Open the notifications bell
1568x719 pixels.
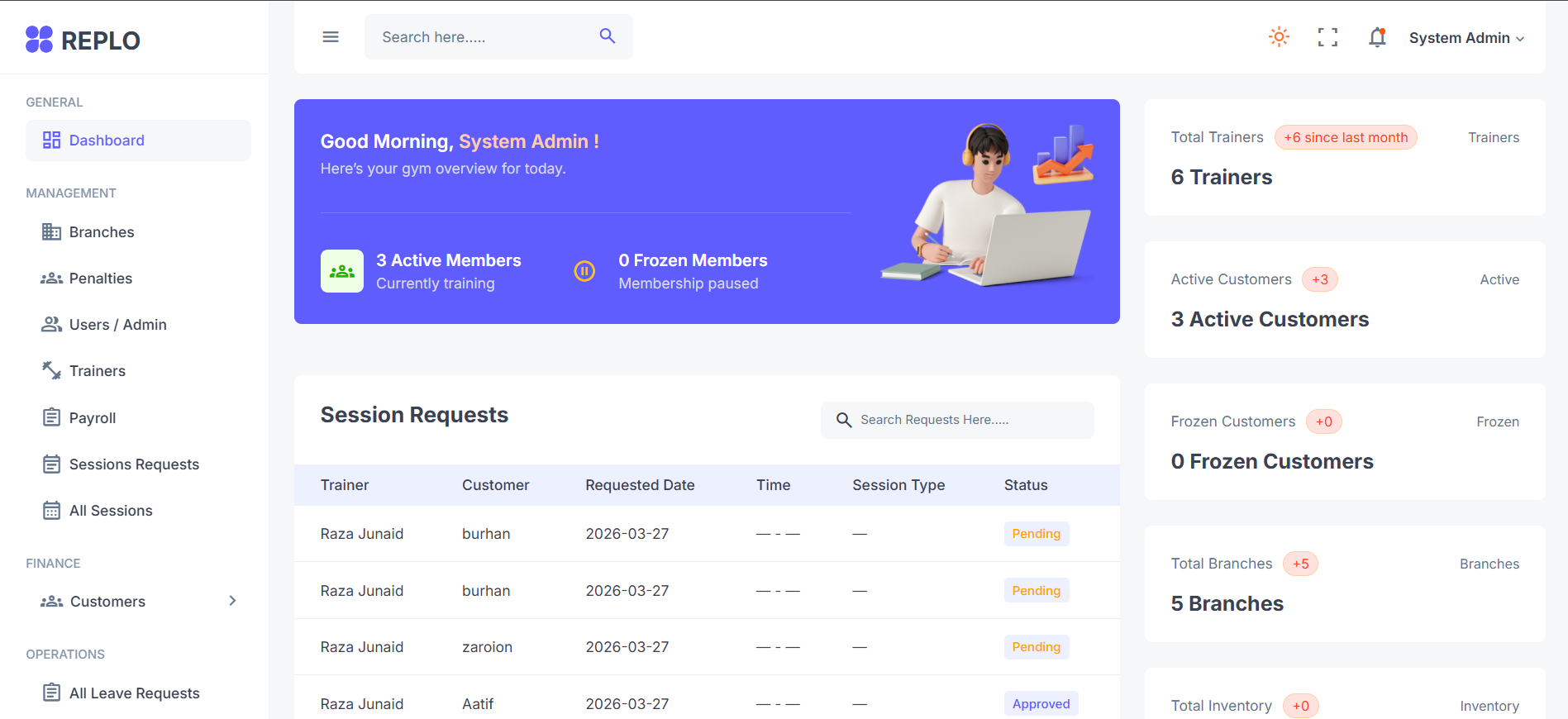pyautogui.click(x=1377, y=37)
